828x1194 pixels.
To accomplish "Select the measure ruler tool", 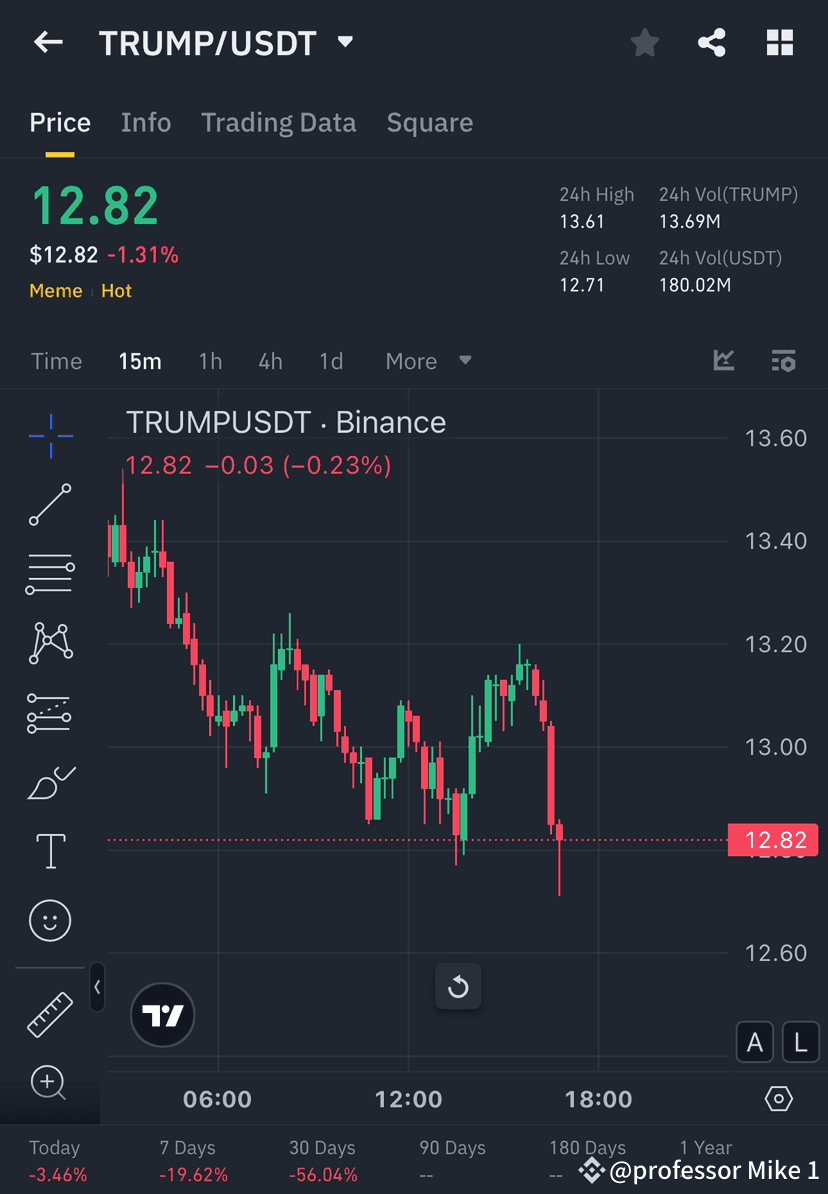I will click(50, 1013).
